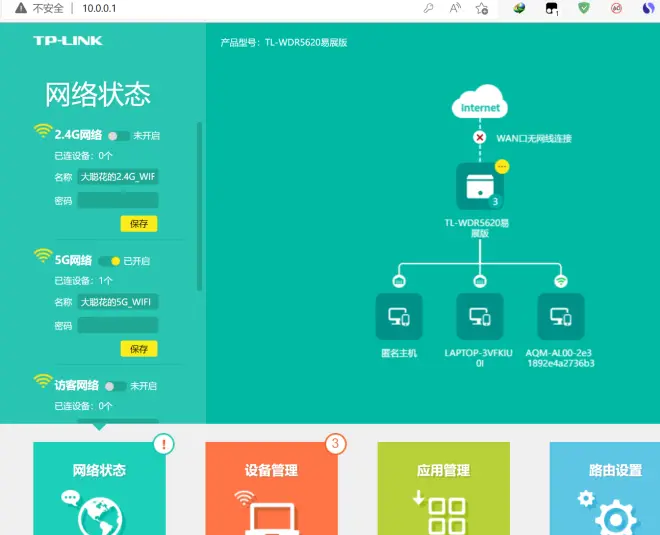Click the 2.4G网络 Wi-Fi icon
Image resolution: width=660 pixels, height=535 pixels.
click(x=43, y=131)
